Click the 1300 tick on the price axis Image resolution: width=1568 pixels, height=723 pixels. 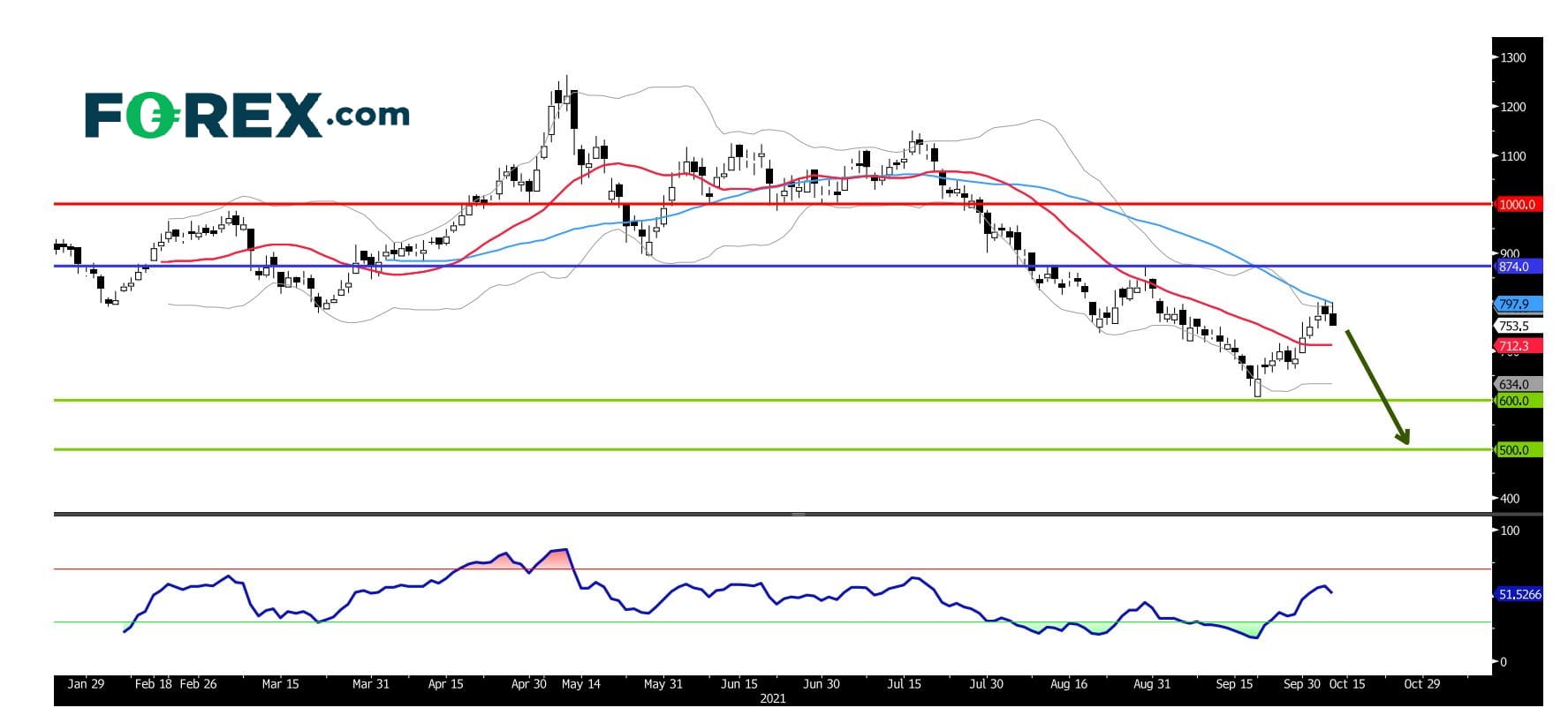[x=1513, y=57]
